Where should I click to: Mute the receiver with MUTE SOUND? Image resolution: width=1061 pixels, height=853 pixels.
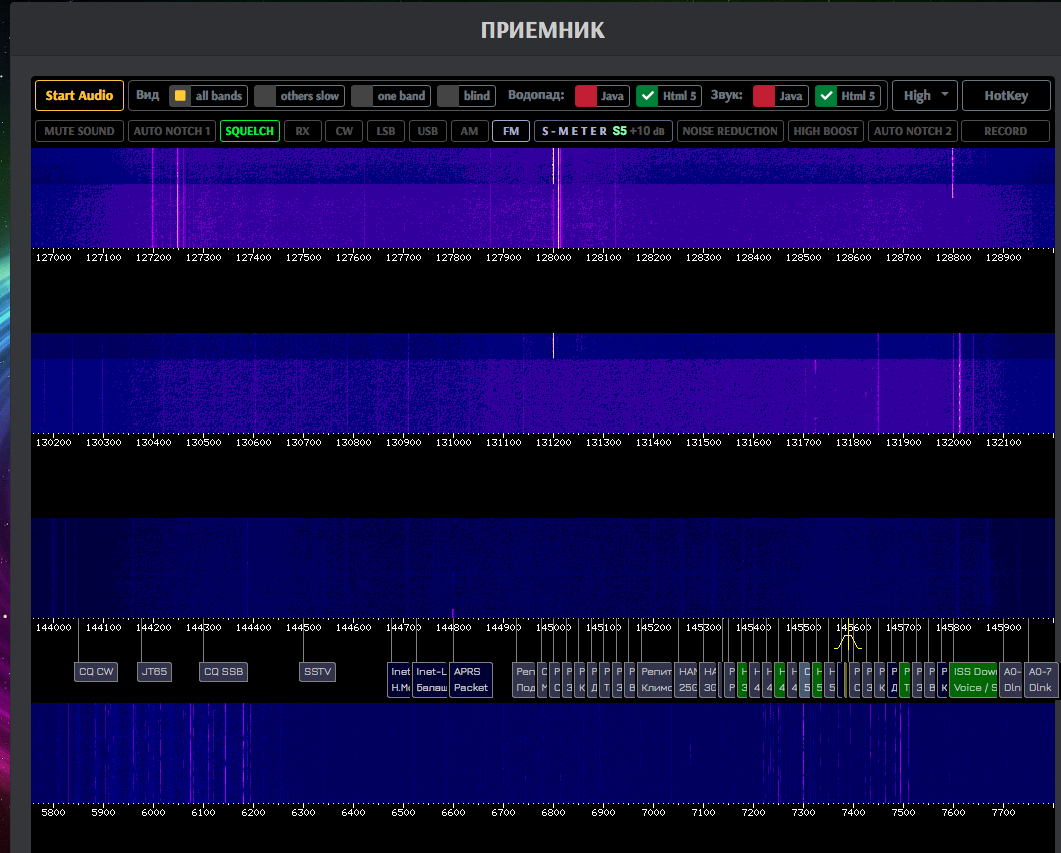coord(79,131)
